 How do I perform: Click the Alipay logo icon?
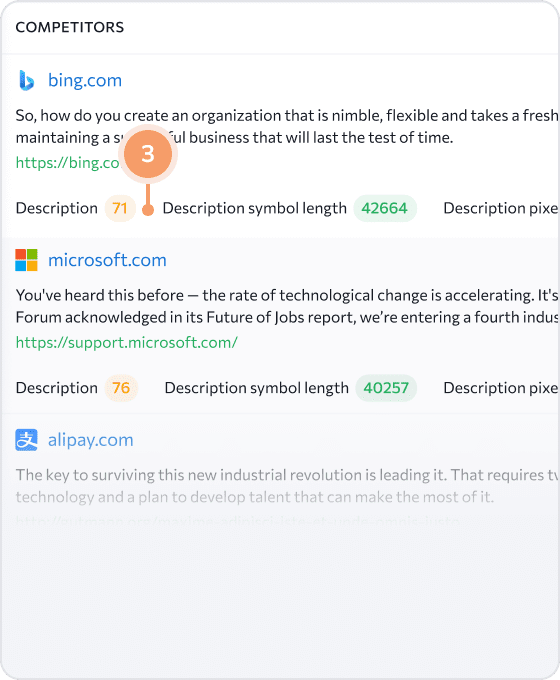coord(26,440)
